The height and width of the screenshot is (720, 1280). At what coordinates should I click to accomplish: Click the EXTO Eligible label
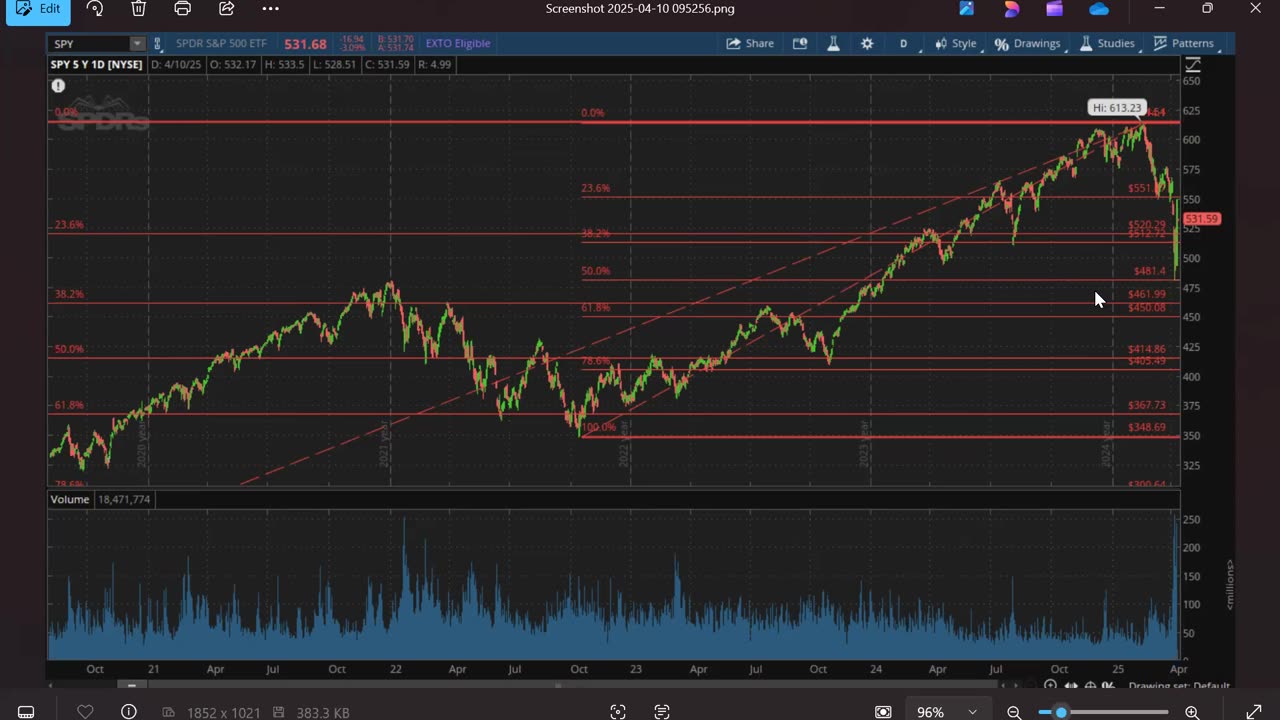tap(458, 44)
